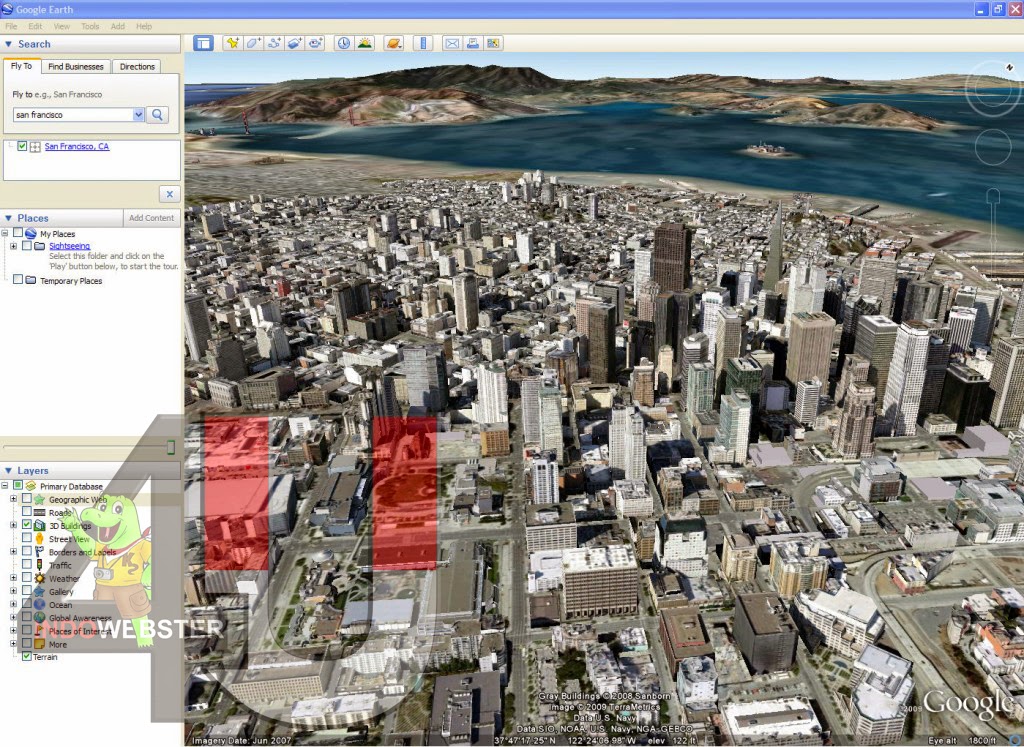Show historical imagery with the clock icon
Screen dimensions: 1024x747
(x=344, y=44)
